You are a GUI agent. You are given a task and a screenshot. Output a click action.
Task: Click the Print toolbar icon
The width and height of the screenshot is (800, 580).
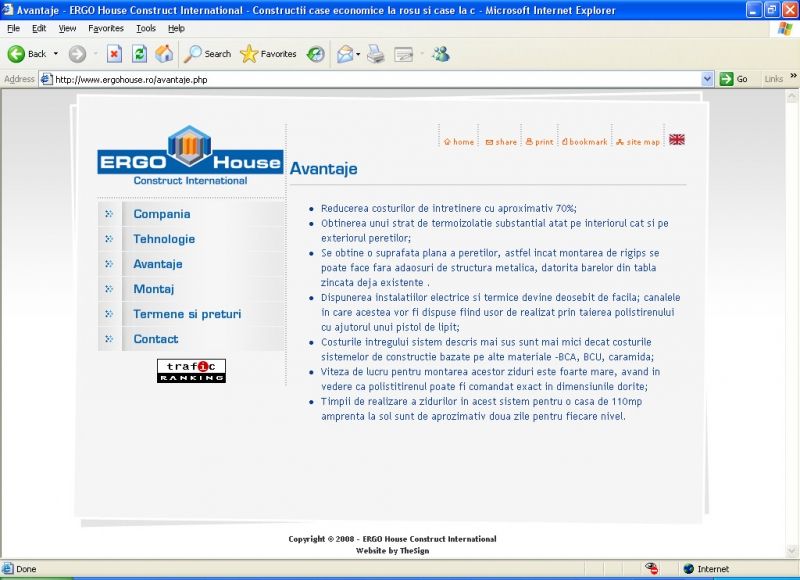(376, 54)
